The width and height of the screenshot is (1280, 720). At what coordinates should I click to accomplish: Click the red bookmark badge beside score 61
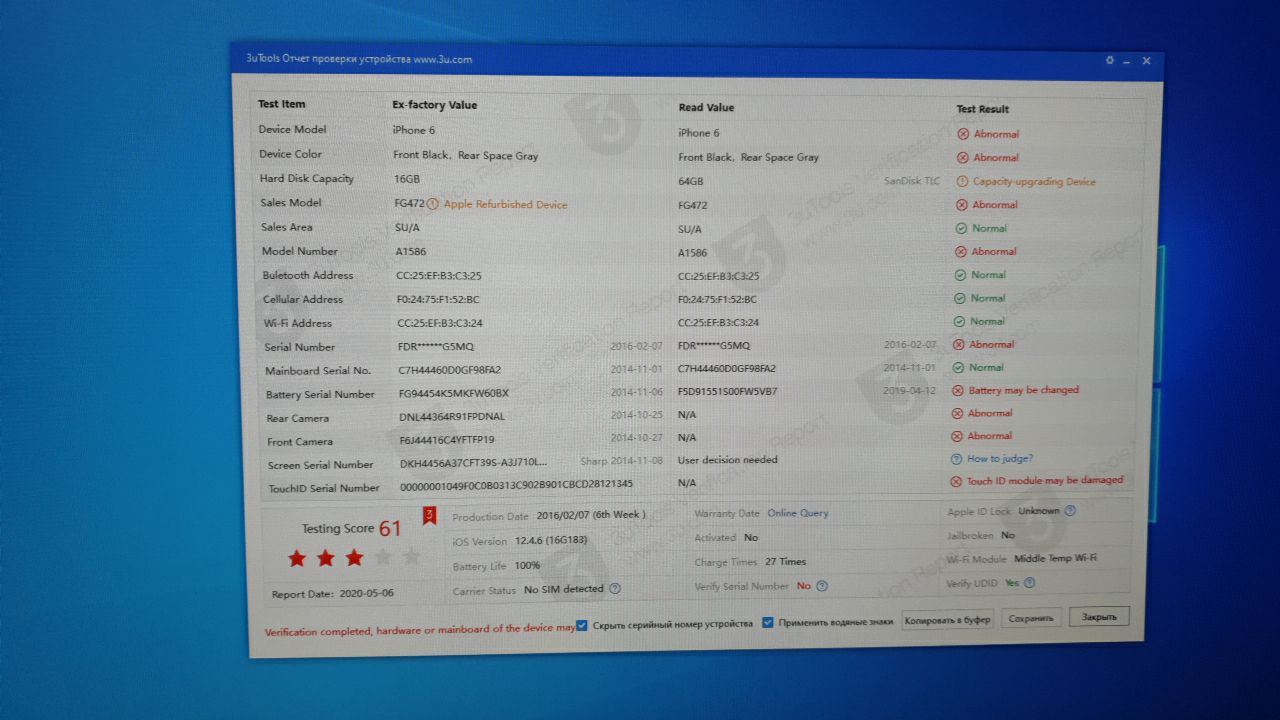430,515
